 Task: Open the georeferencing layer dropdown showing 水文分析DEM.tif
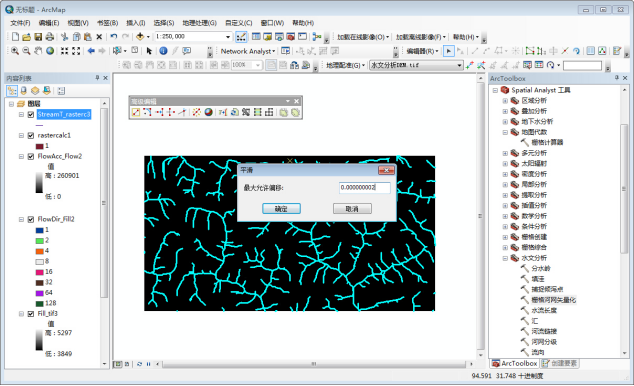459,65
